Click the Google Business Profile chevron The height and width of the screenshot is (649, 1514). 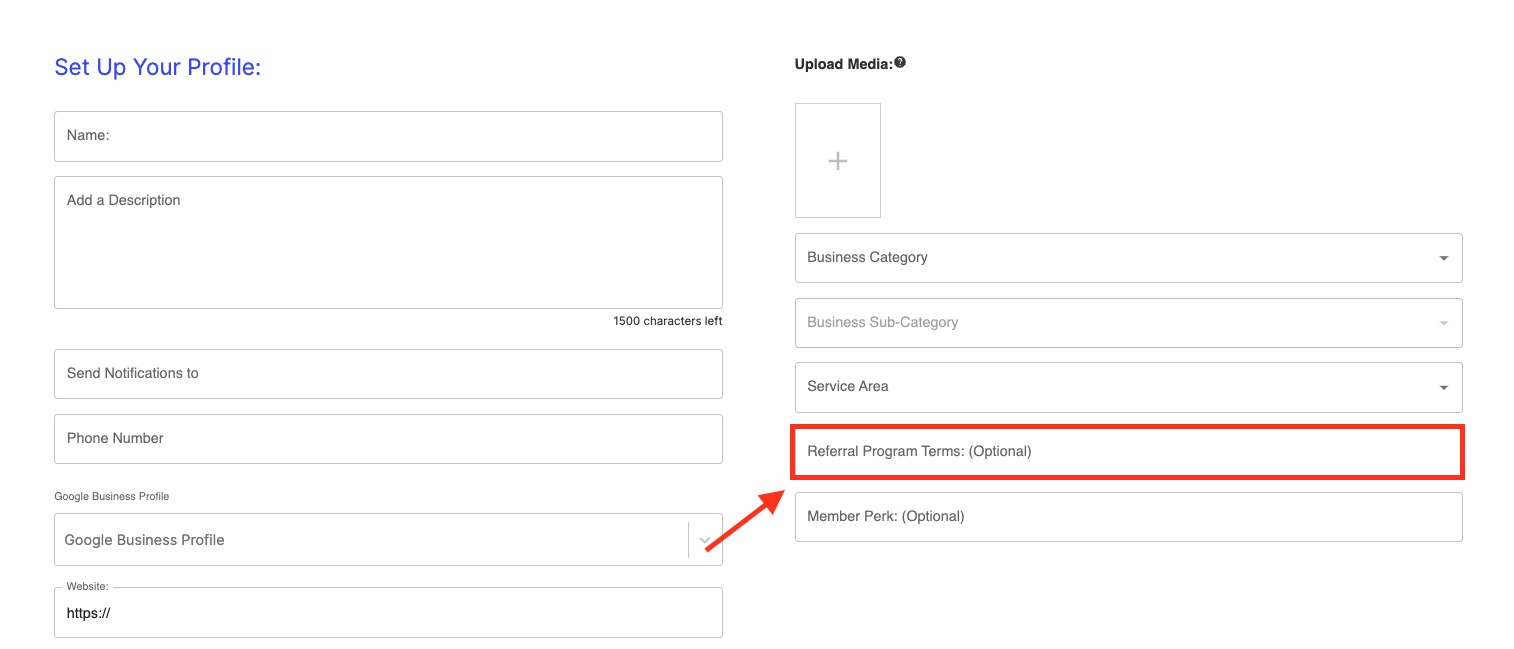point(705,541)
